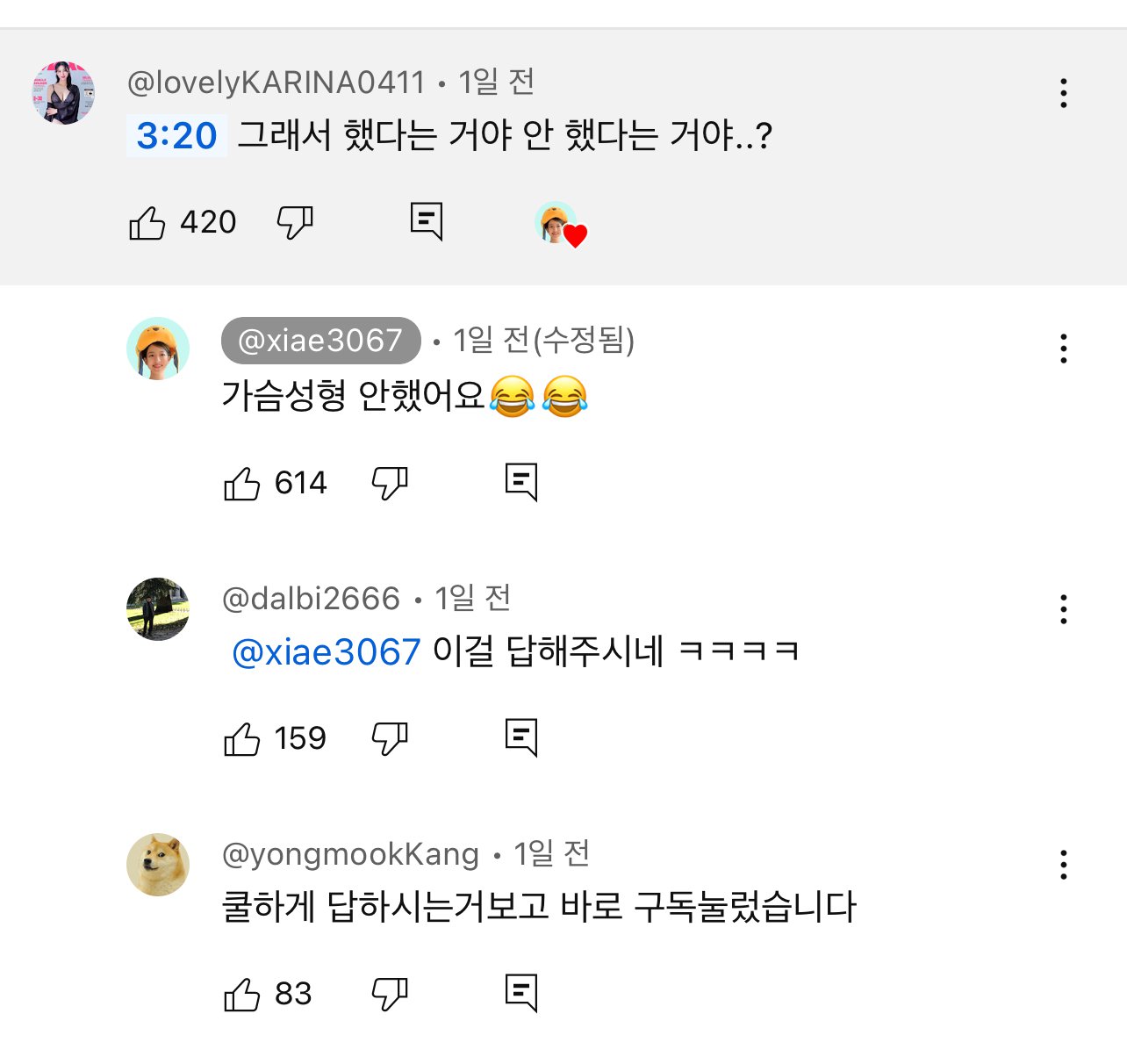Dislike the top comment by @lovelyKARINA0411

[x=294, y=222]
